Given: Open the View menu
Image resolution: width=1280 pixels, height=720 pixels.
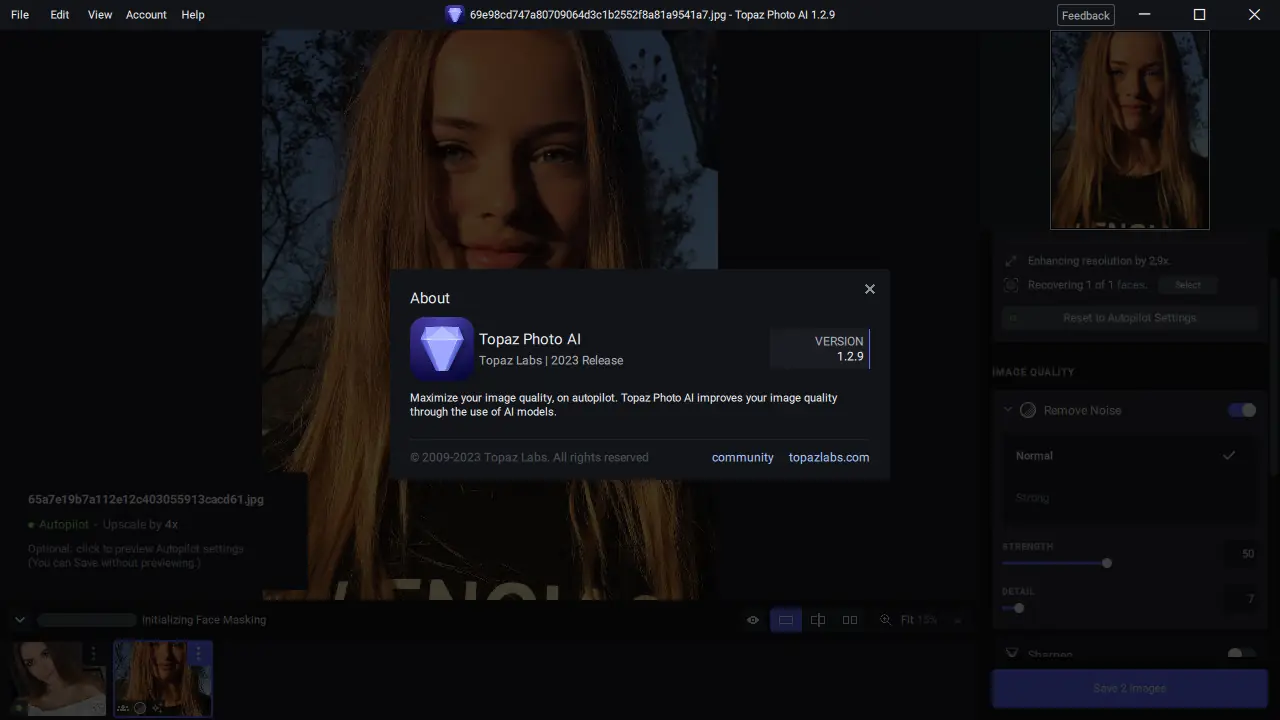Looking at the screenshot, I should click(x=100, y=15).
